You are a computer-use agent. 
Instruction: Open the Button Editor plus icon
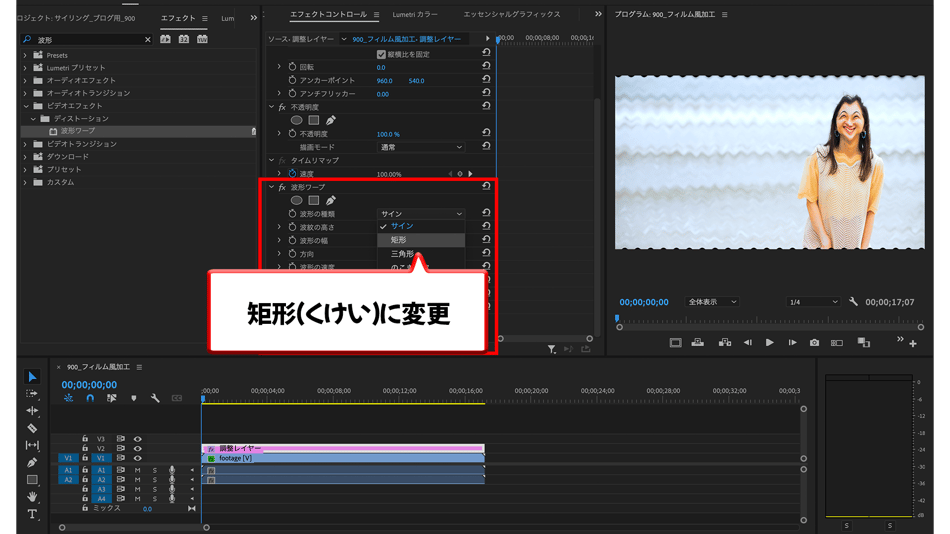[x=913, y=344]
